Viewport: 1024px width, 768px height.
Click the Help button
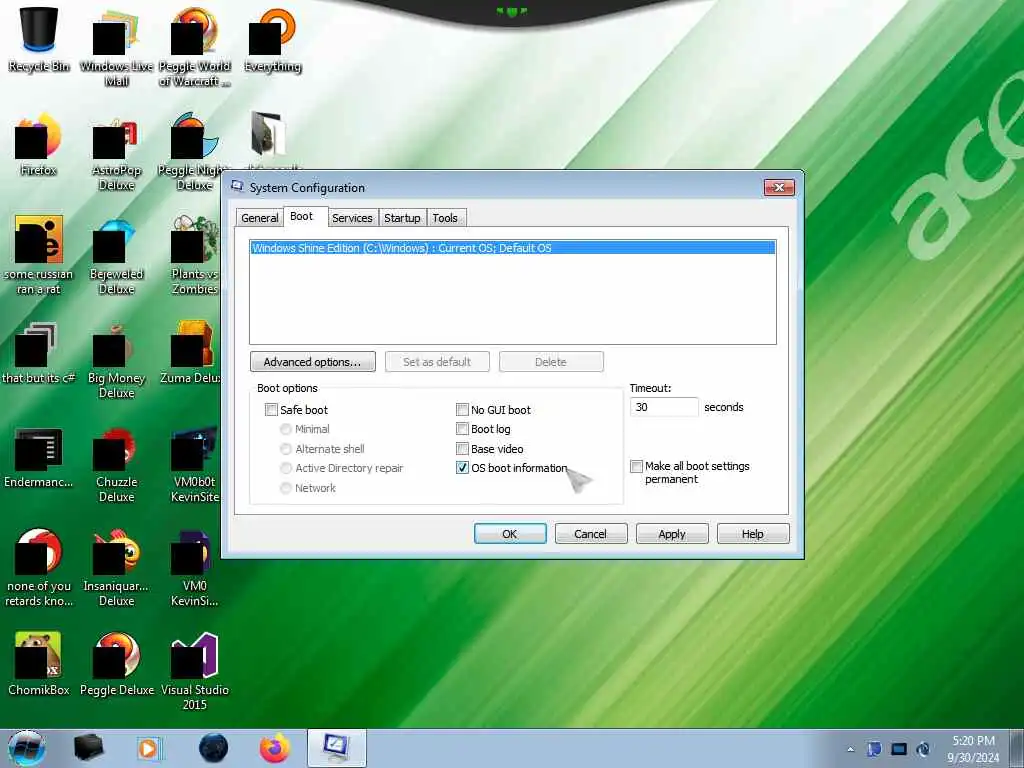[x=752, y=534]
